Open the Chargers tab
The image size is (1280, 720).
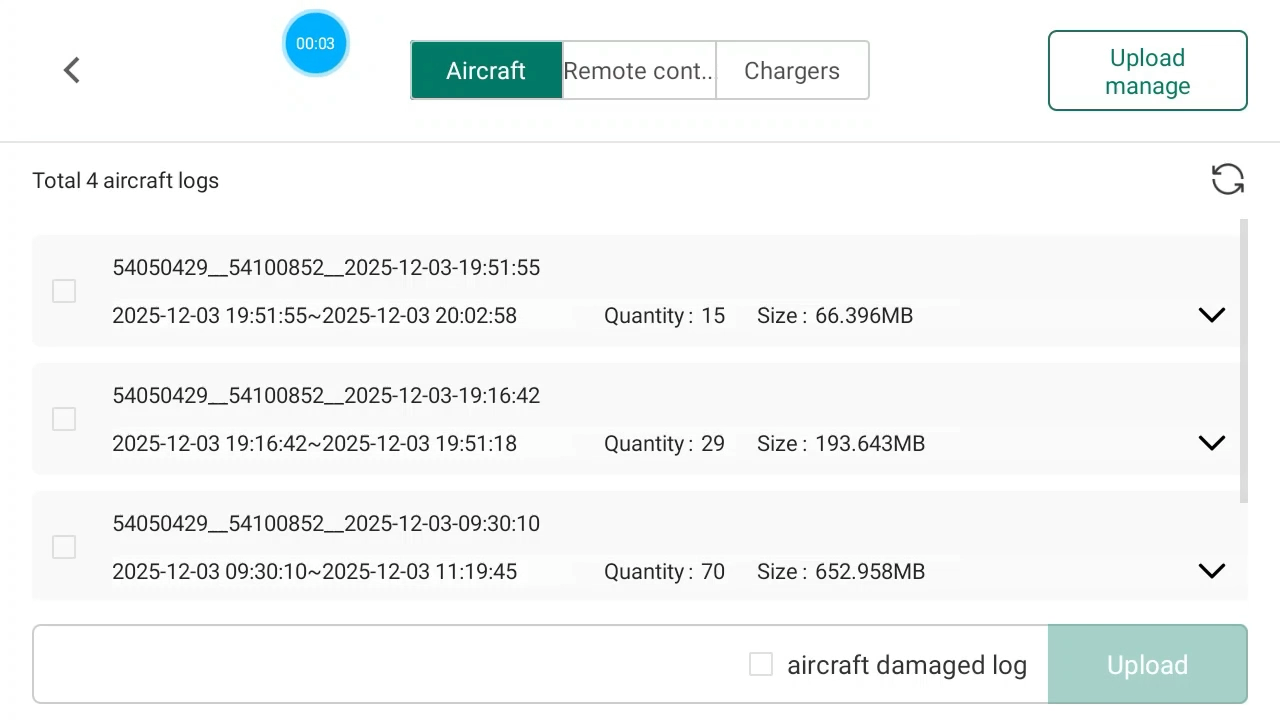tap(792, 71)
